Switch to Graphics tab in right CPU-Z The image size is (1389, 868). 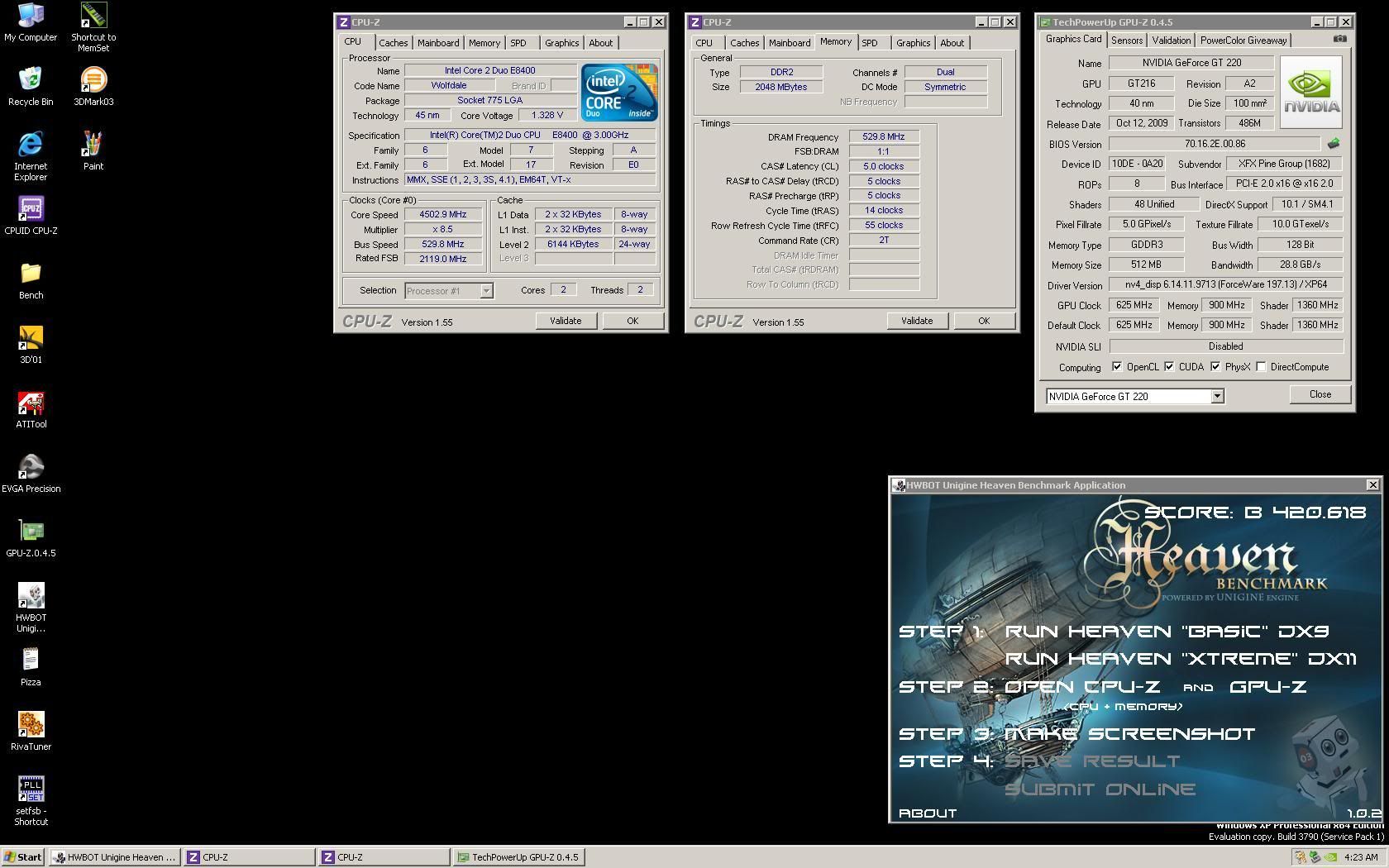tap(913, 43)
